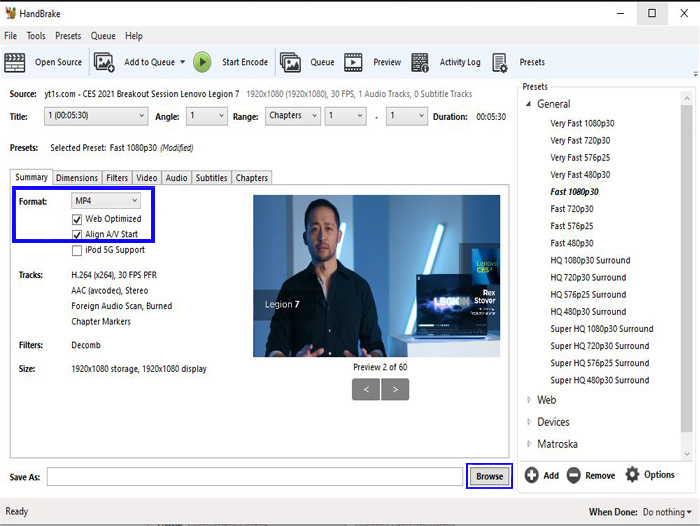Select the HQ 1080p30 Surround preset
This screenshot has height=526, width=700.
[590, 260]
